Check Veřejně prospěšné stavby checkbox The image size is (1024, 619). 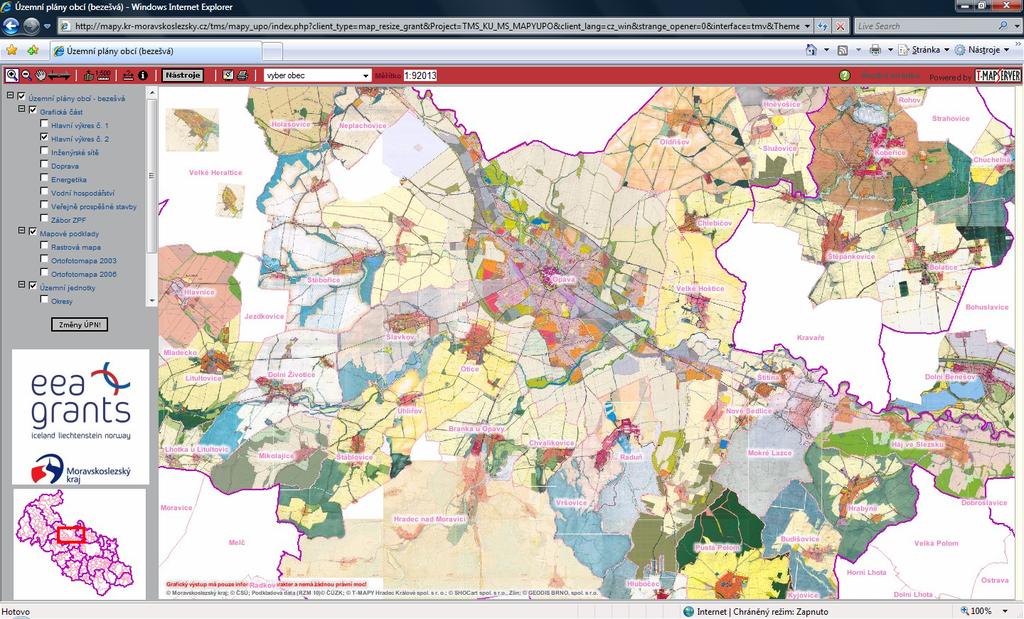[x=44, y=206]
